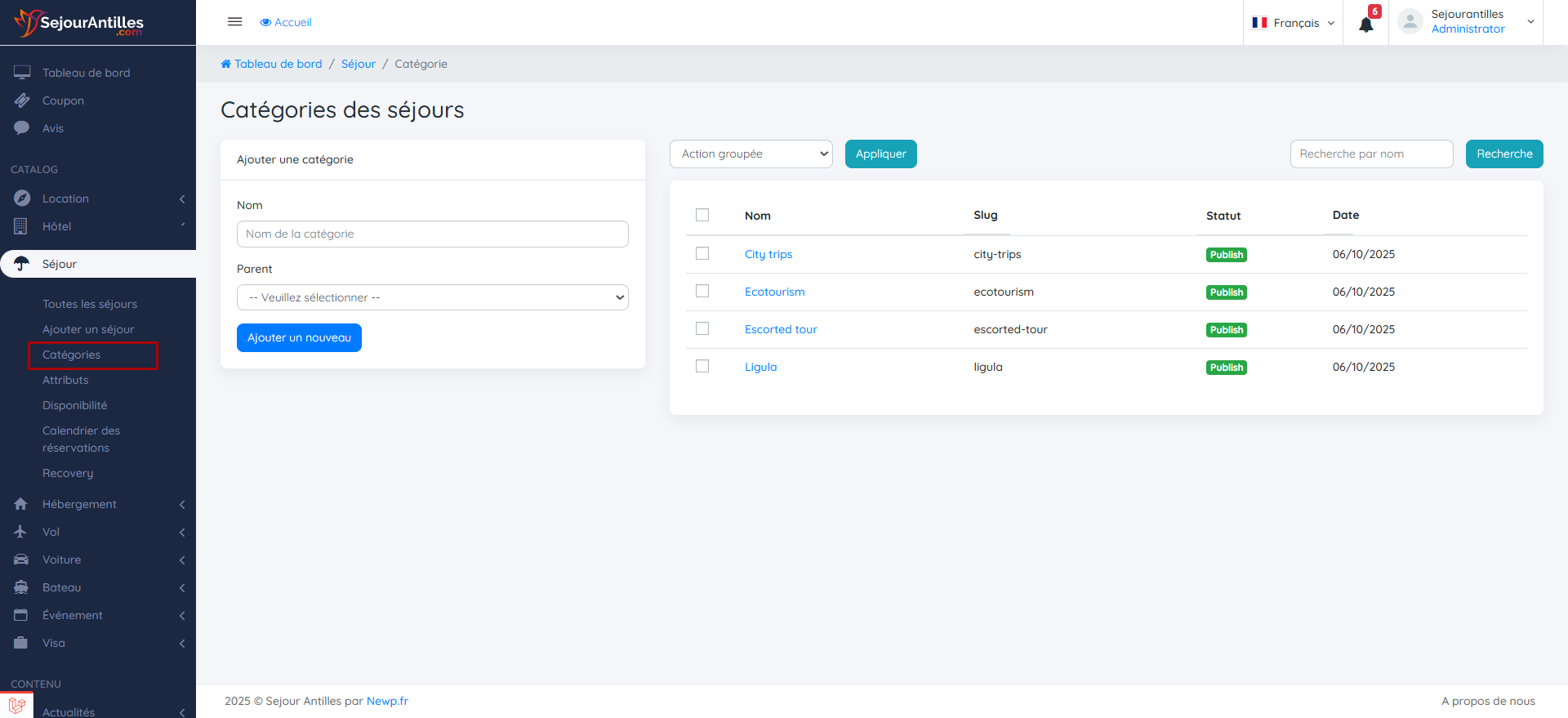The image size is (1568, 718).
Task: Open the Action groupée dropdown
Action: coord(751,154)
